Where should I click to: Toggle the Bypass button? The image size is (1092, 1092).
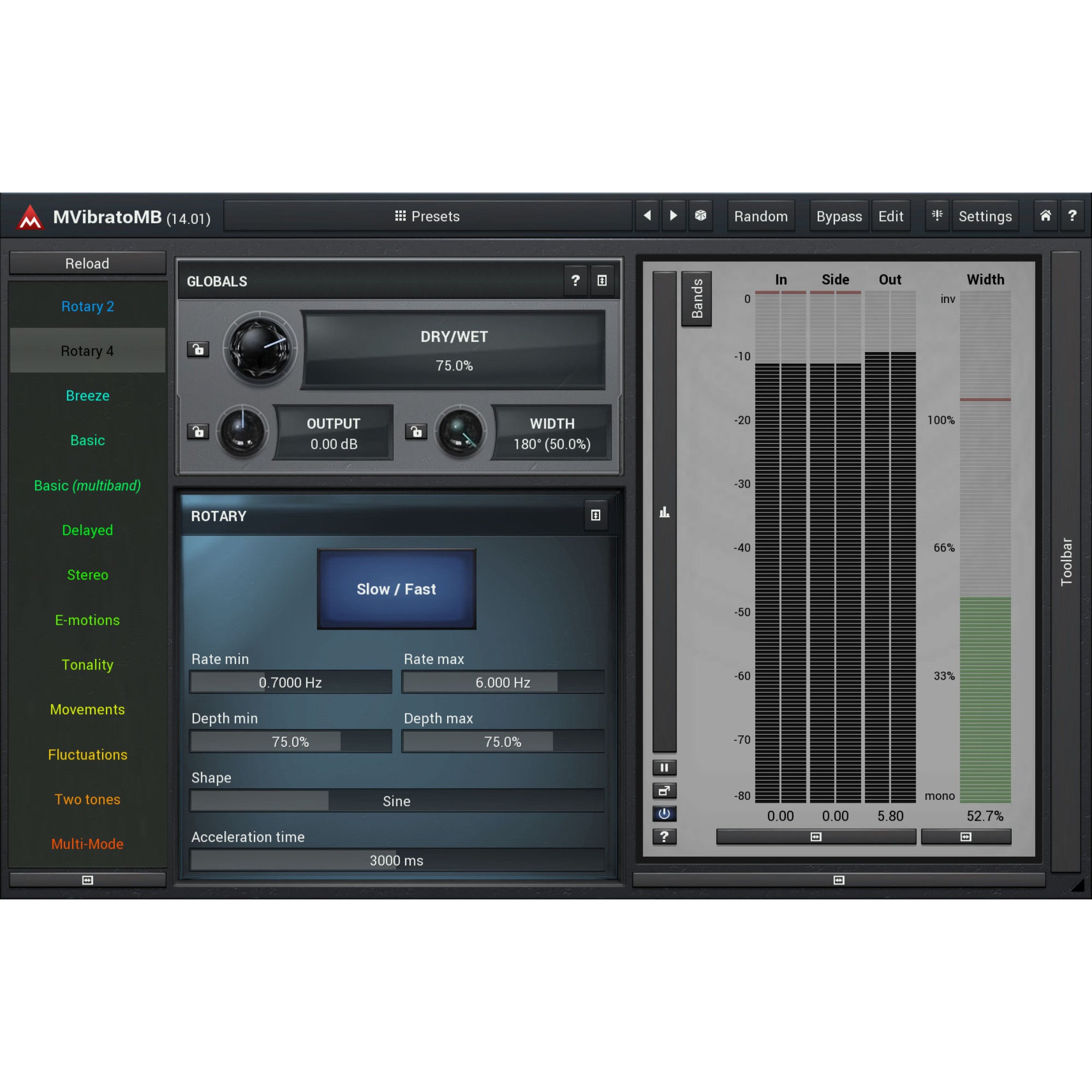pos(839,216)
